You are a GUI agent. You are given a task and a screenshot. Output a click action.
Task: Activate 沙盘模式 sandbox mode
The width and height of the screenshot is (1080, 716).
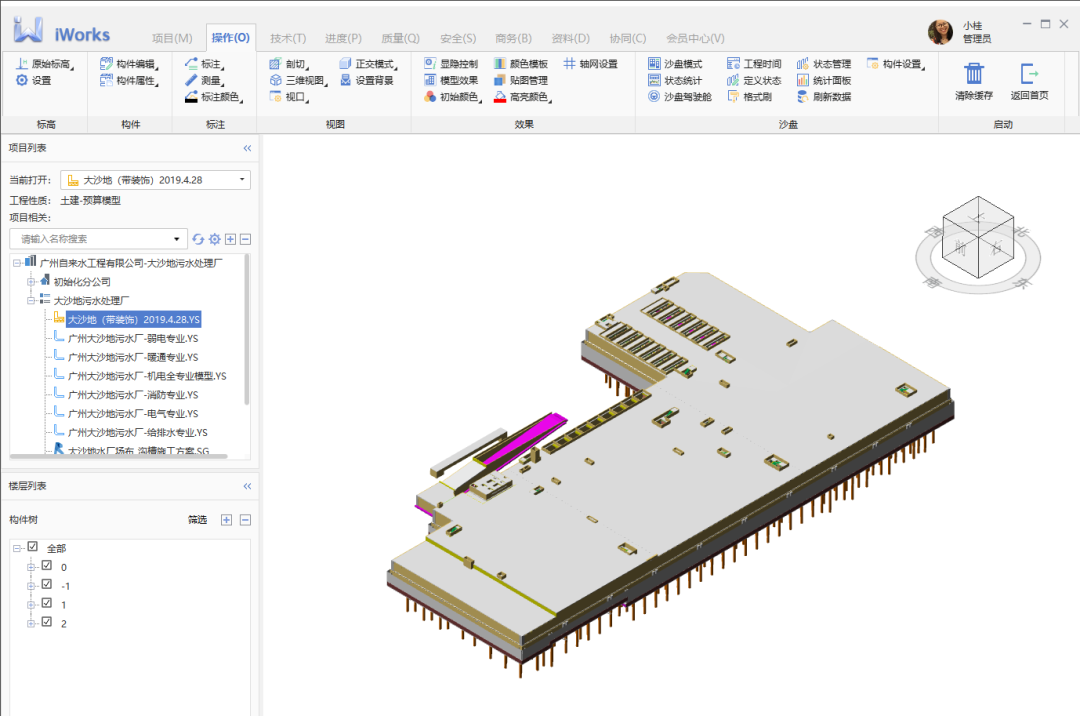coord(675,64)
